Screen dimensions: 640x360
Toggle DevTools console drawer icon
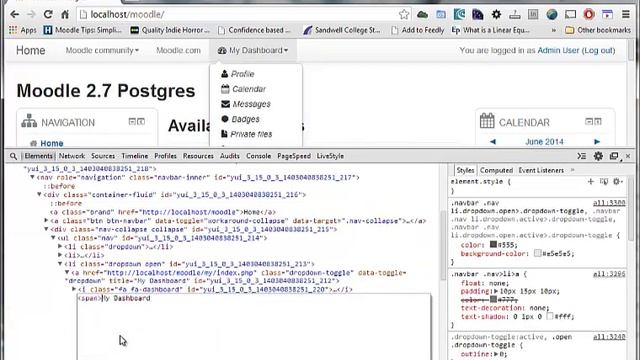(x=582, y=156)
